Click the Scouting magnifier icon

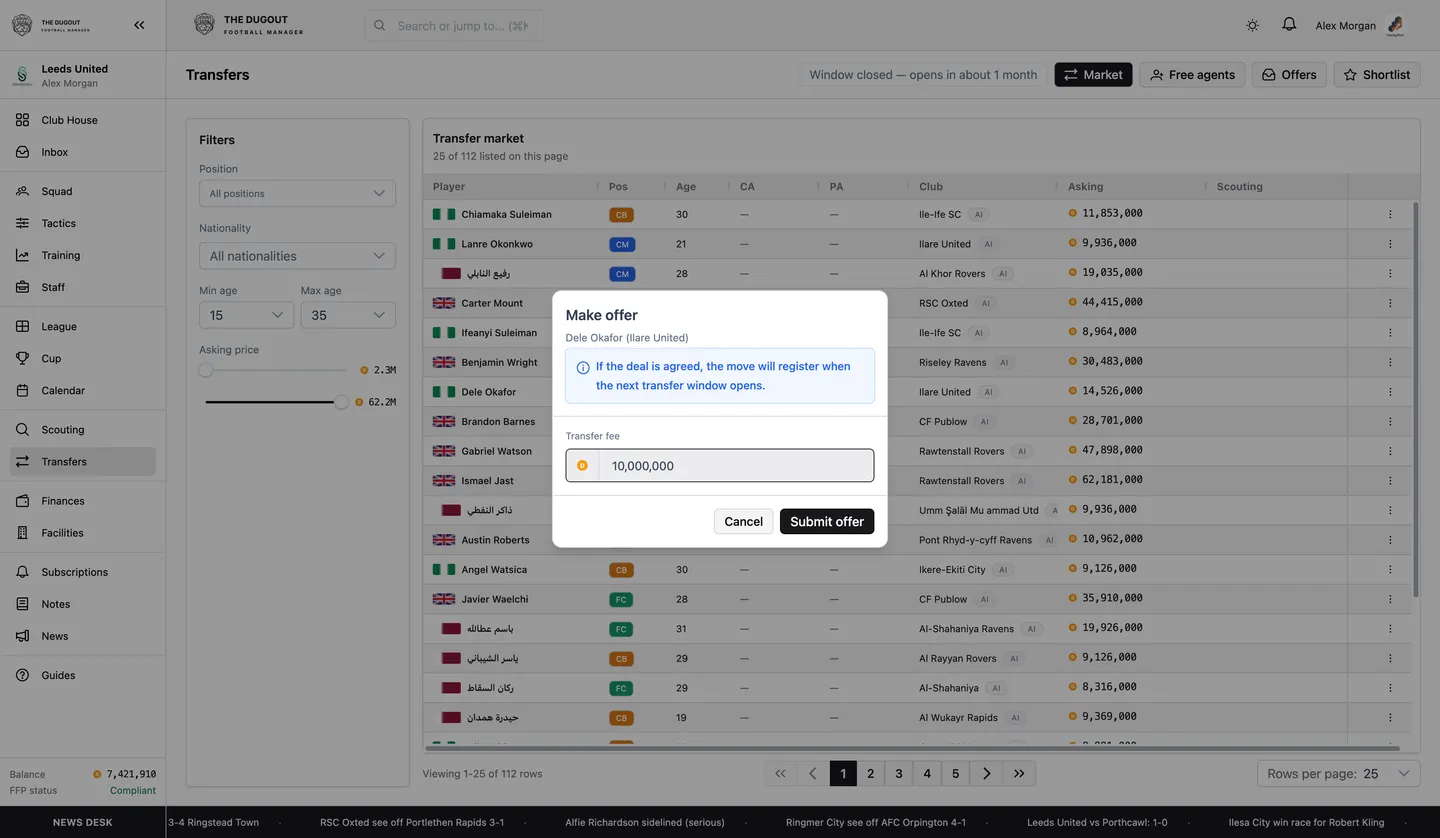23,429
